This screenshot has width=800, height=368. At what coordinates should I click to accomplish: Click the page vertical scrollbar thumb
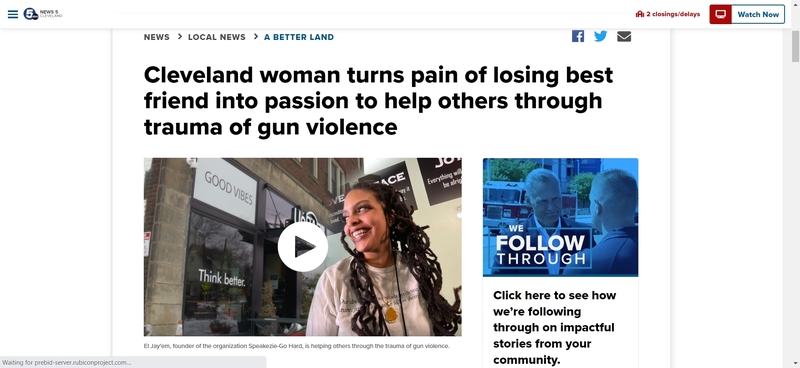795,46
